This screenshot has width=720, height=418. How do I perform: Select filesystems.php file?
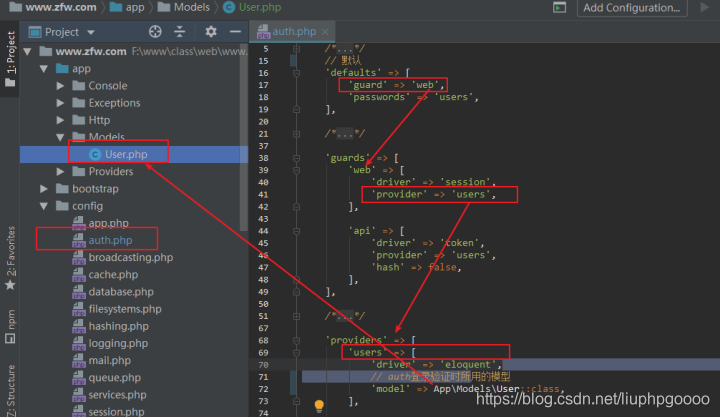(117, 309)
